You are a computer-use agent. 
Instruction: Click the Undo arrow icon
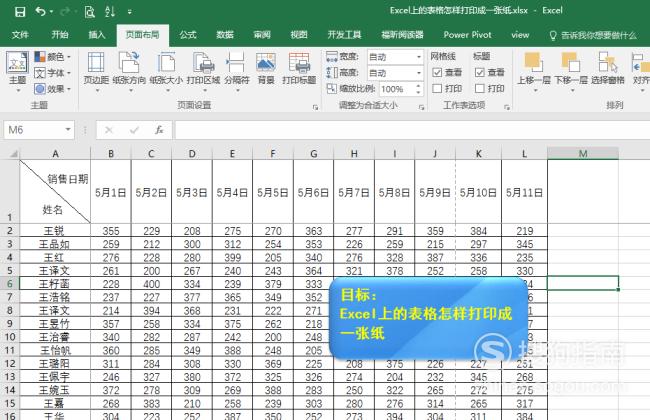coord(41,11)
